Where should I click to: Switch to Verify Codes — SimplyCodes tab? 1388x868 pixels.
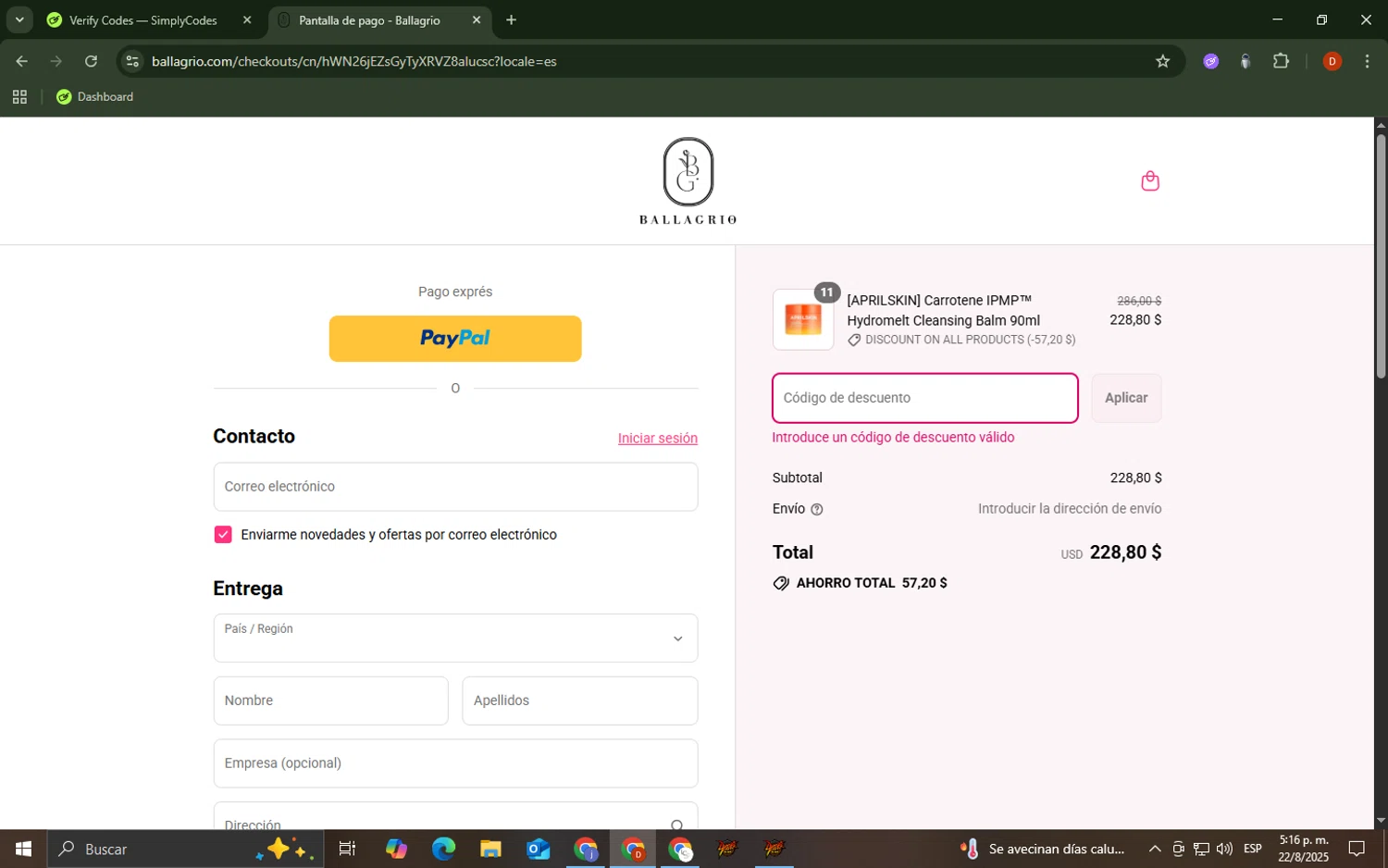tap(143, 19)
